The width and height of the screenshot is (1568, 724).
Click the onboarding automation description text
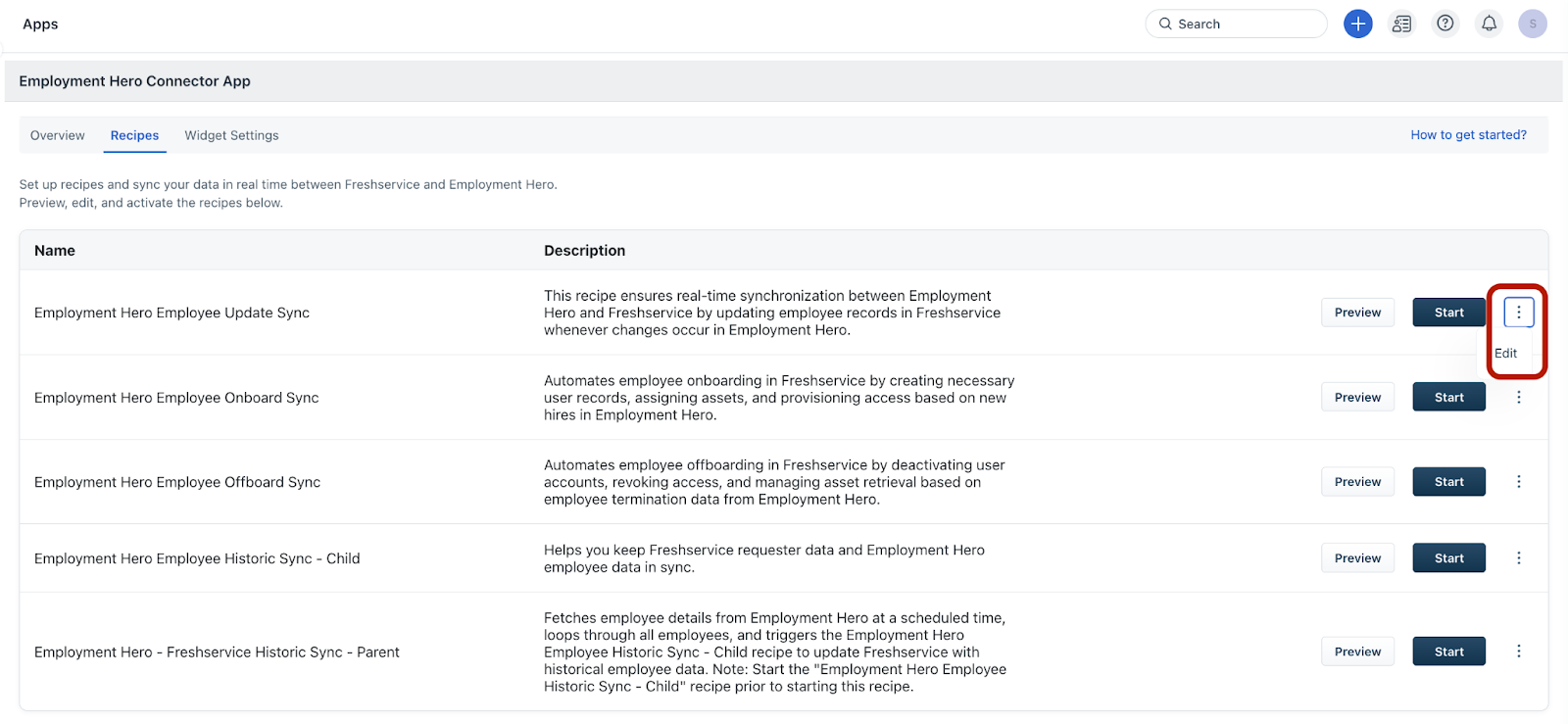[779, 397]
